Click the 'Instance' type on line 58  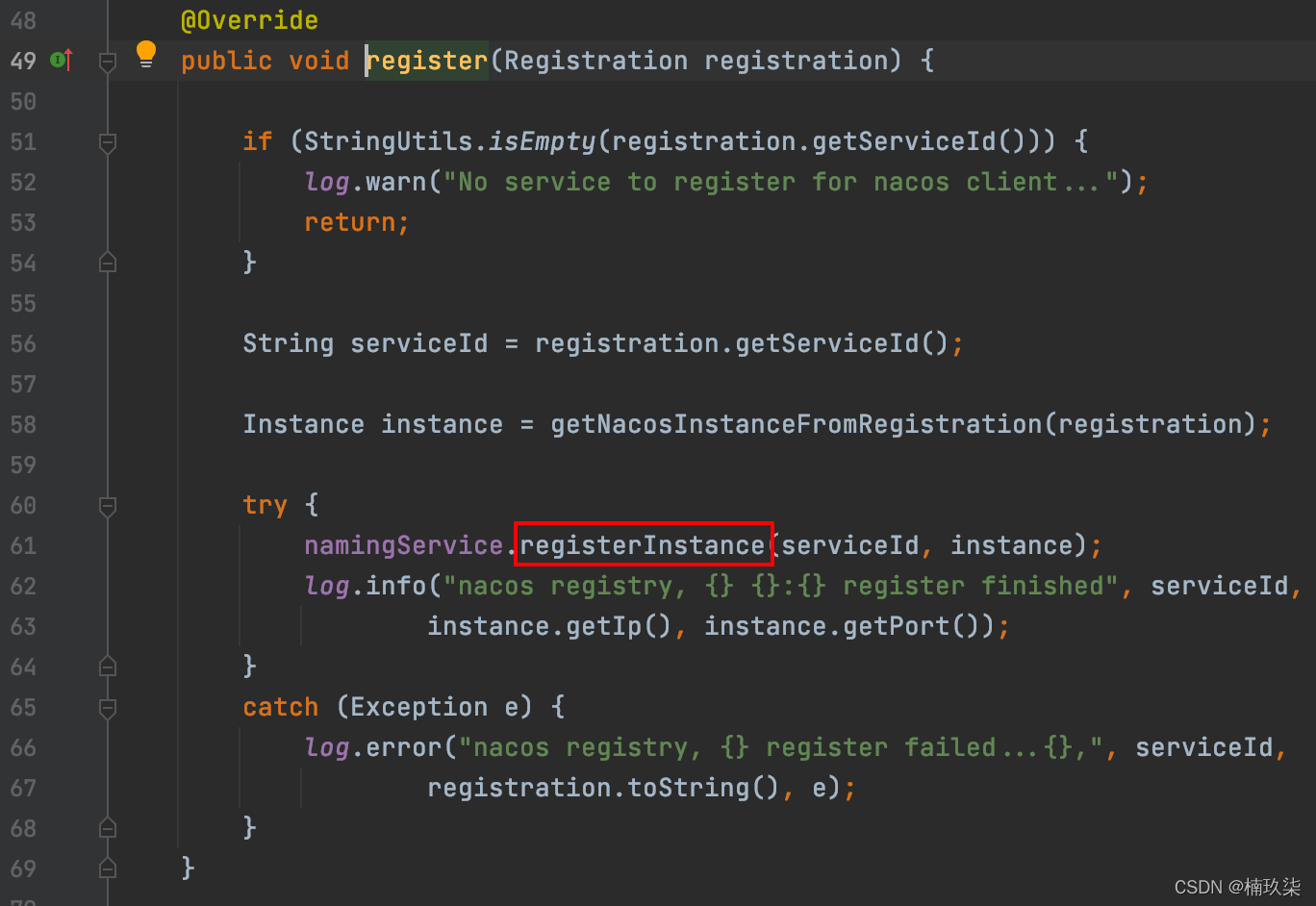coord(304,424)
